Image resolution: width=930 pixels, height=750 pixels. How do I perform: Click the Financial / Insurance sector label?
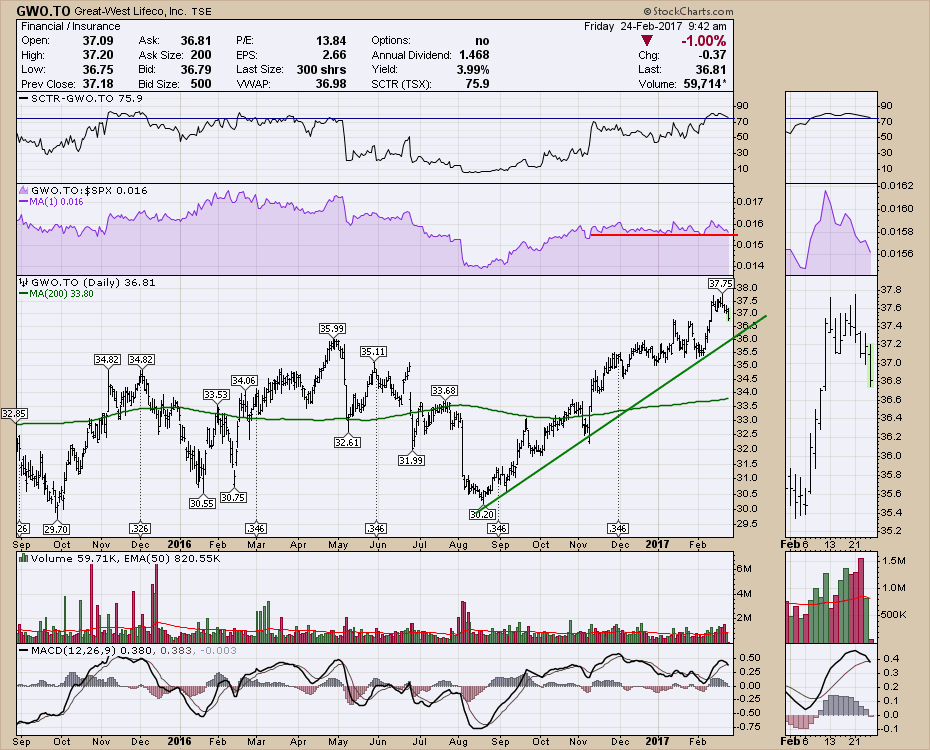click(x=71, y=26)
